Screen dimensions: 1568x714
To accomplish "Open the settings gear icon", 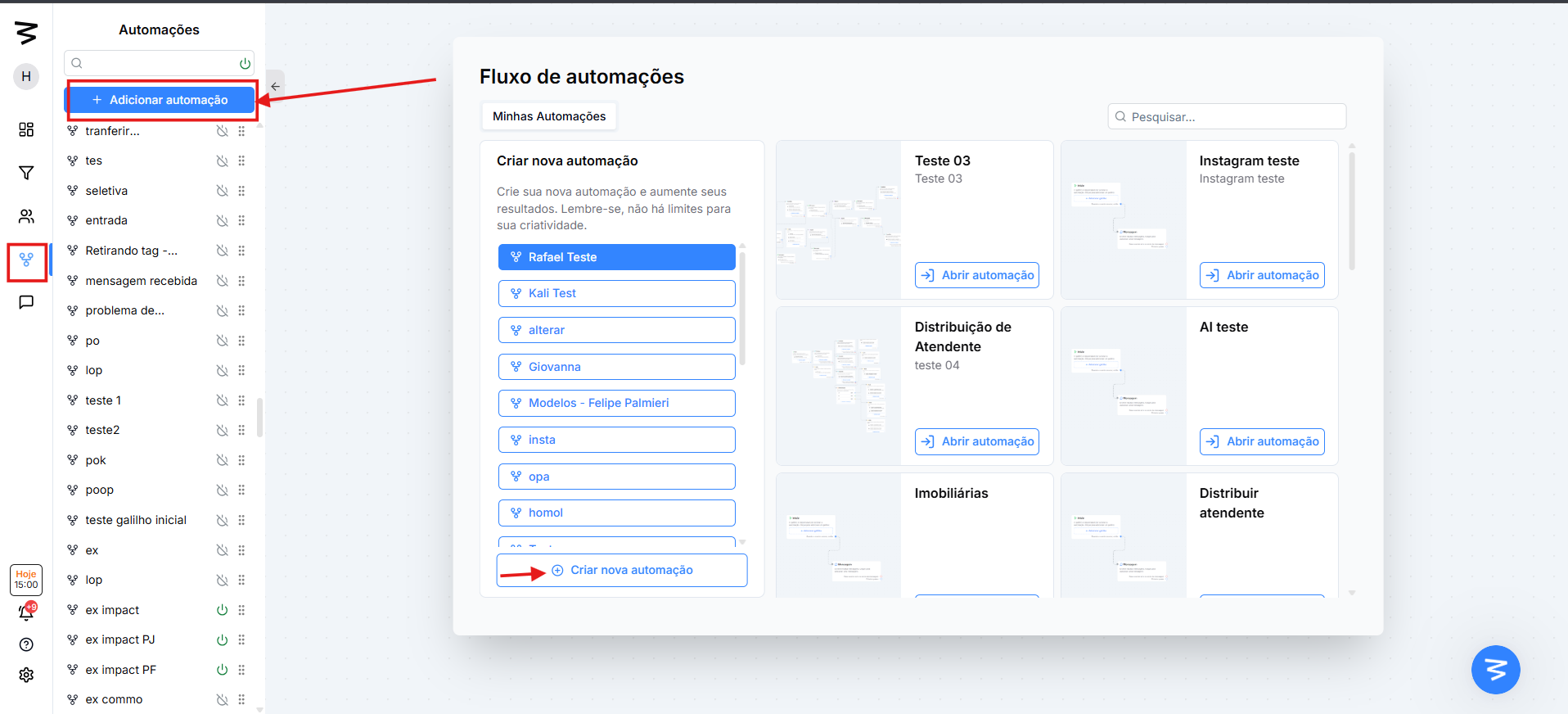I will 26,675.
